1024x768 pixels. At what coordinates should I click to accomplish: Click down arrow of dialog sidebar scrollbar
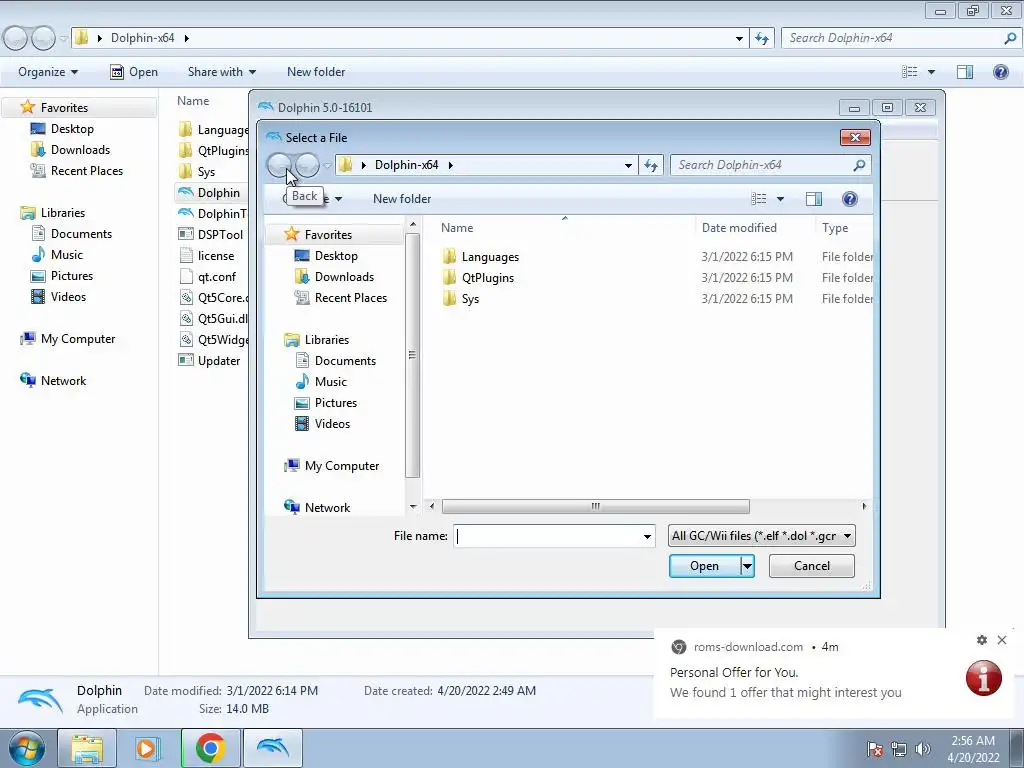point(413,507)
